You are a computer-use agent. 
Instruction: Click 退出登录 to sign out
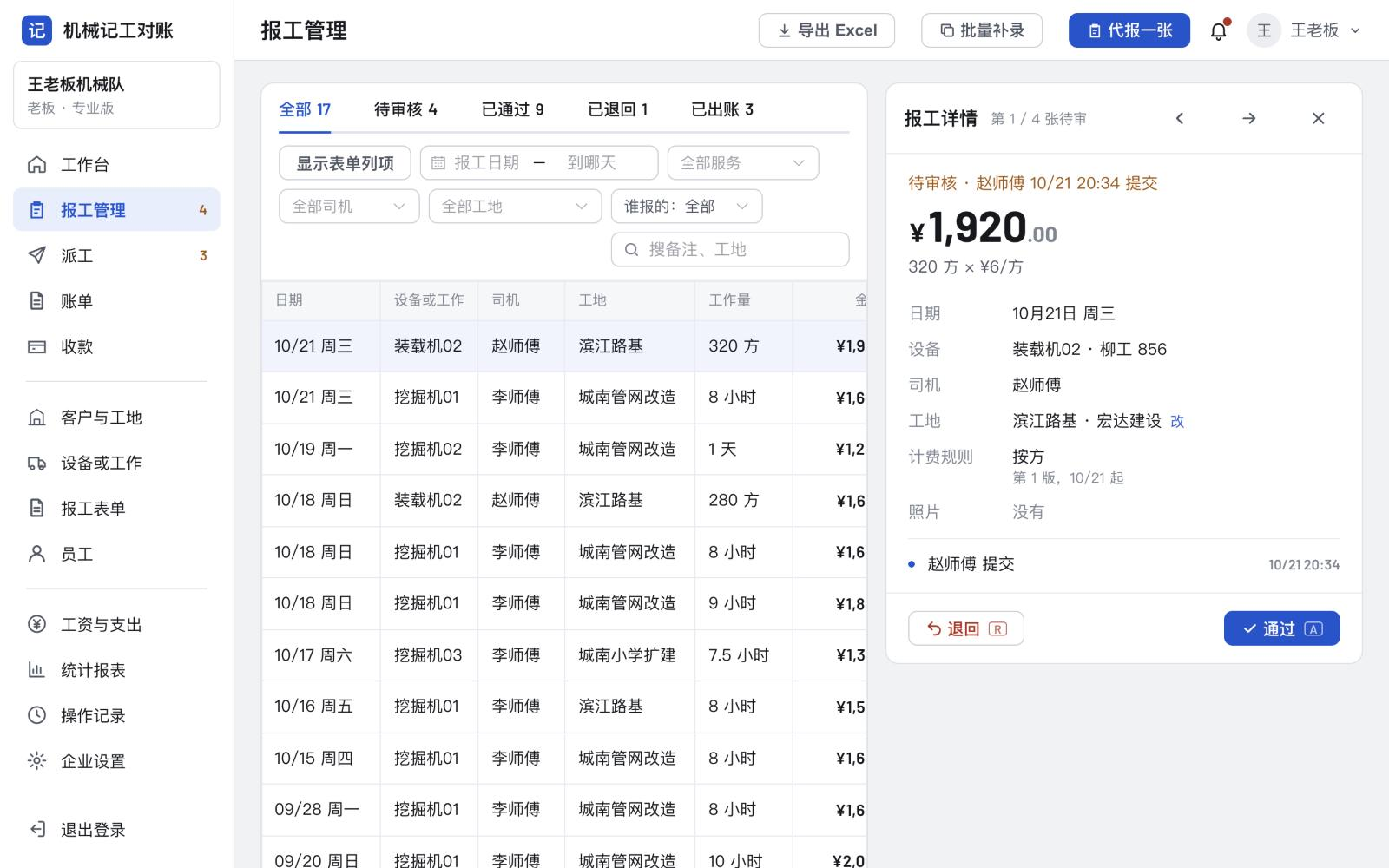coord(116,830)
